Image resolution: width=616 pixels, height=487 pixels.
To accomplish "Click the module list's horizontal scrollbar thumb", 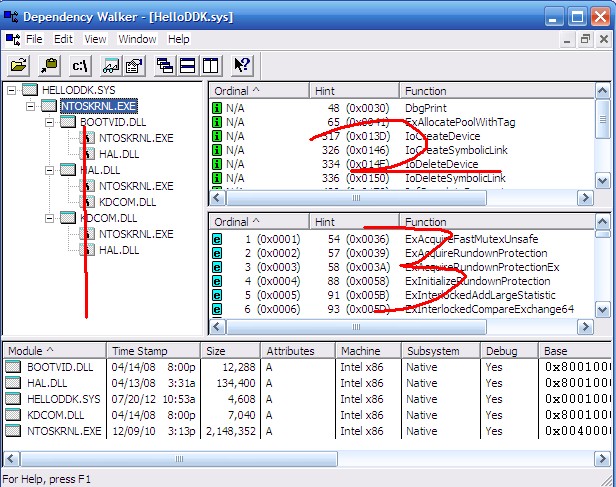I will (179, 459).
